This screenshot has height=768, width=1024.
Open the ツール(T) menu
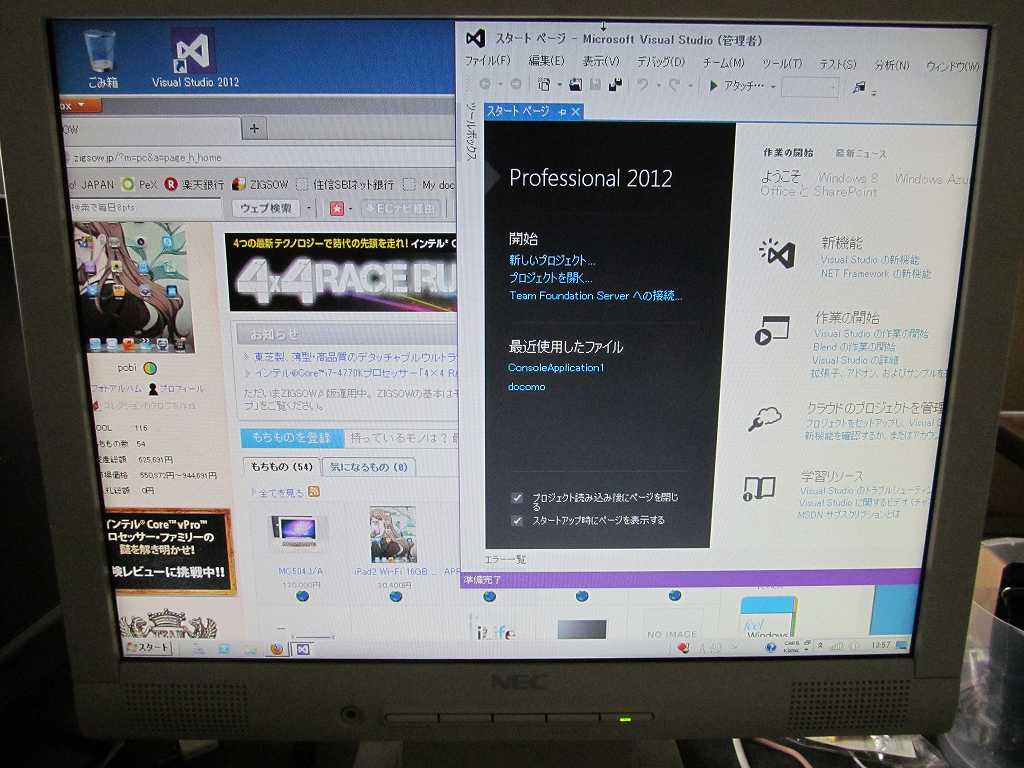pyautogui.click(x=782, y=63)
